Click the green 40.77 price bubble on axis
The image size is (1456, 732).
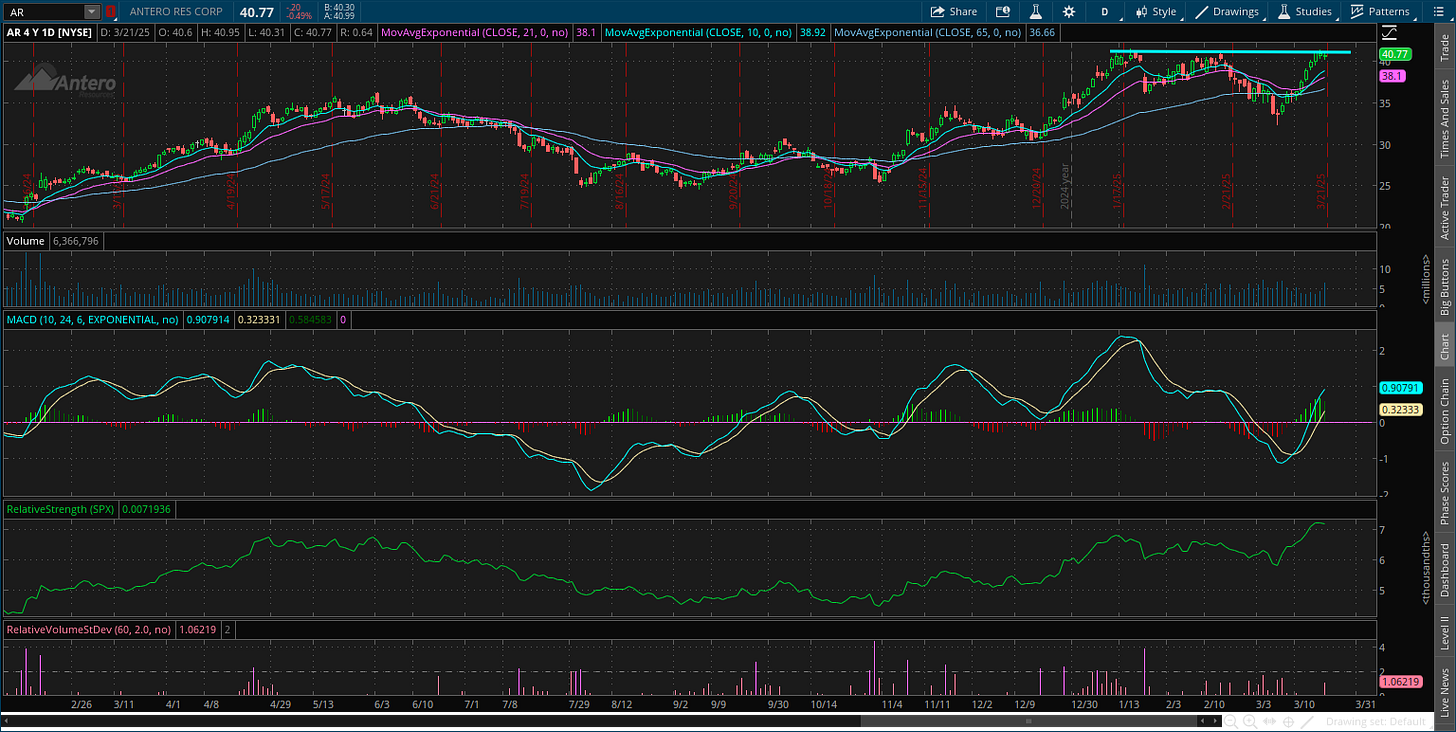1394,53
